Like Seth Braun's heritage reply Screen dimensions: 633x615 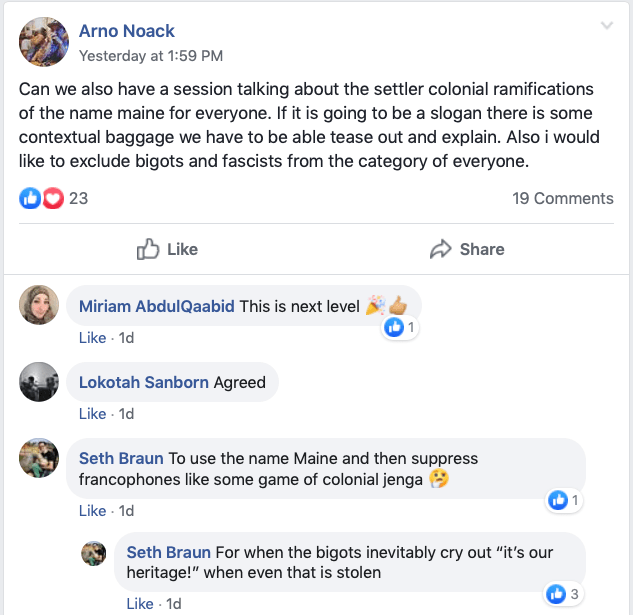coord(140,604)
